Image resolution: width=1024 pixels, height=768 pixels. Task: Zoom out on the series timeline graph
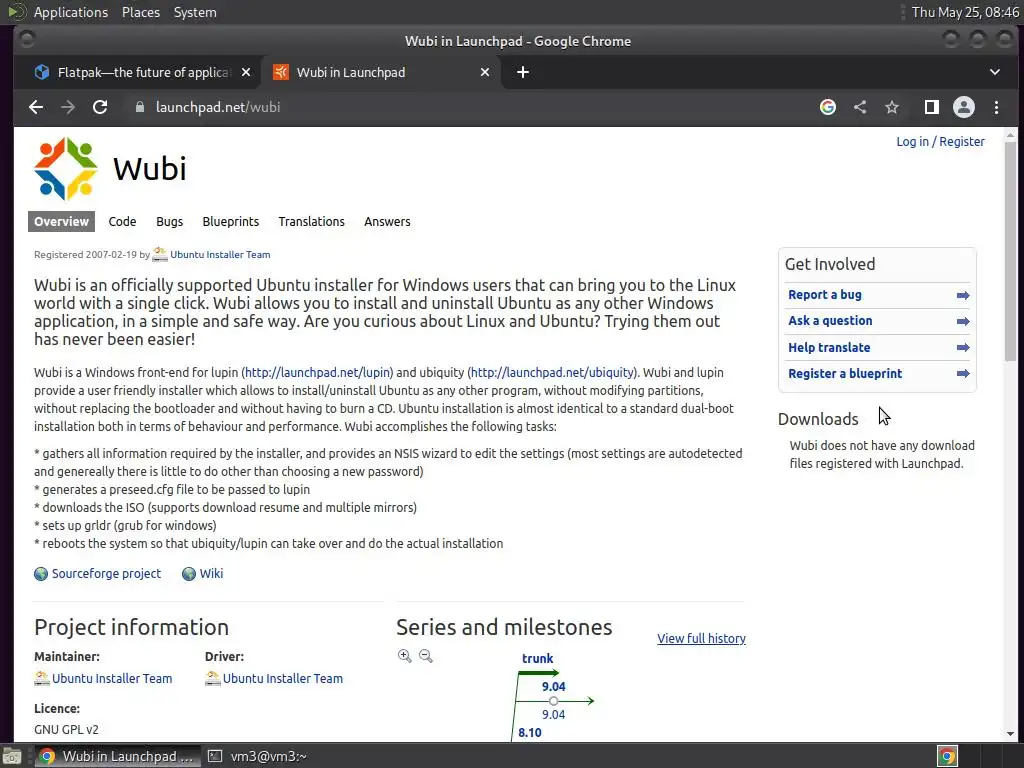426,656
